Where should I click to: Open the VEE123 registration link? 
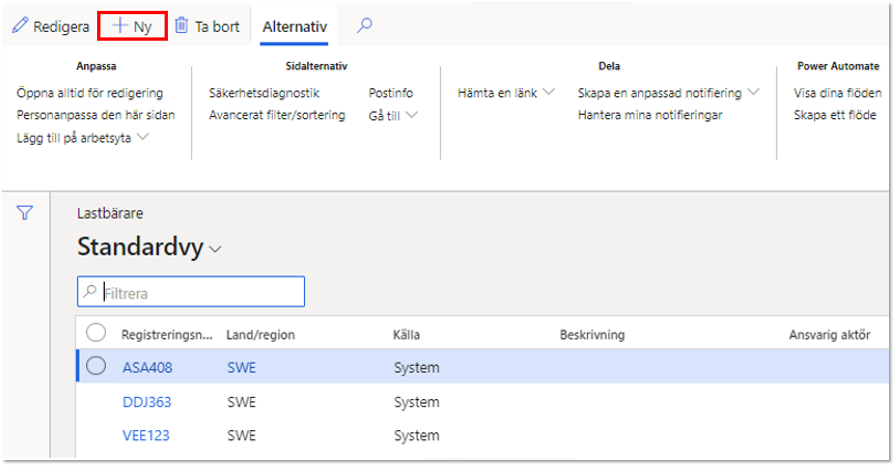pyautogui.click(x=146, y=436)
